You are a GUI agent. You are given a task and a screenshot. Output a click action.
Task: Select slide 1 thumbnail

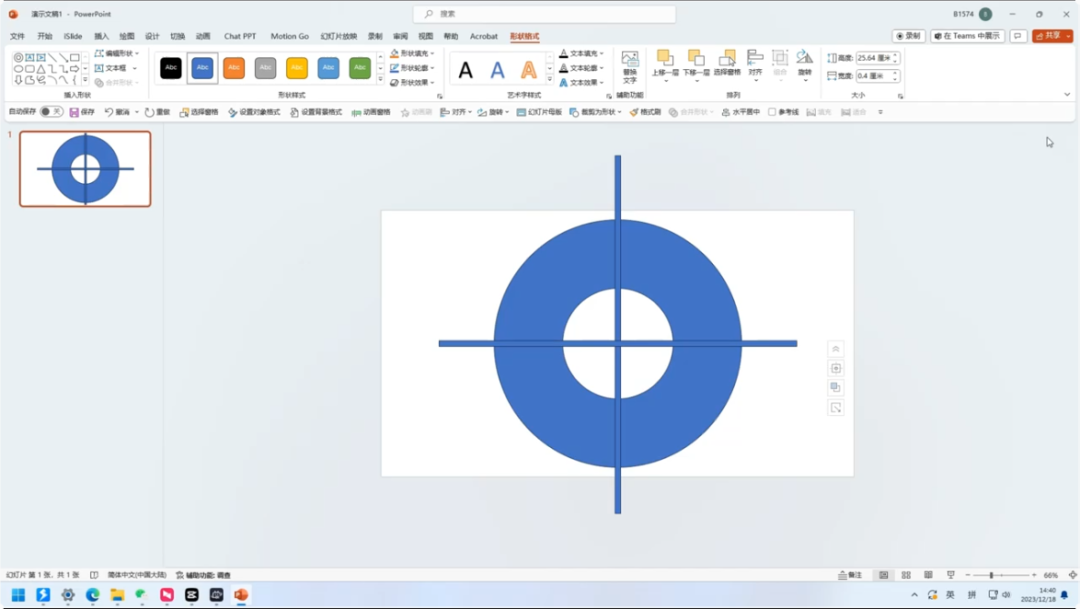pyautogui.click(x=85, y=169)
